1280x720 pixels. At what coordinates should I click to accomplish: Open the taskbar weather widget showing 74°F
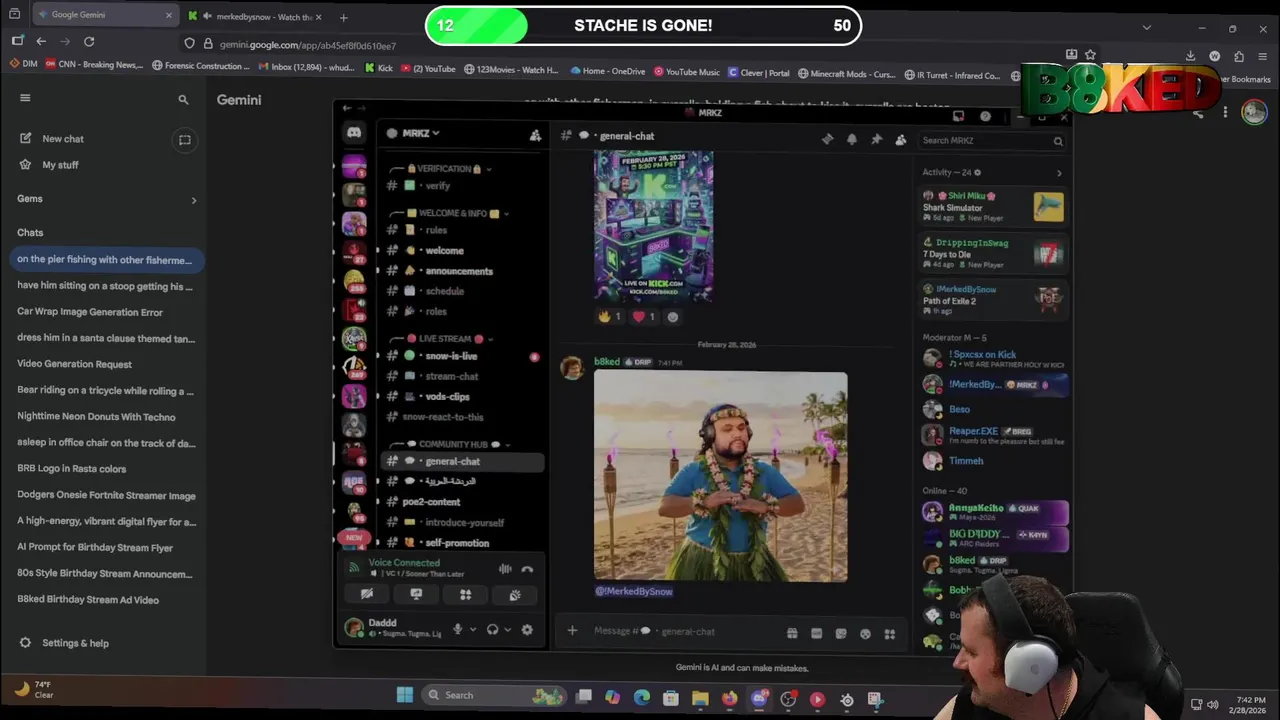pyautogui.click(x=35, y=689)
